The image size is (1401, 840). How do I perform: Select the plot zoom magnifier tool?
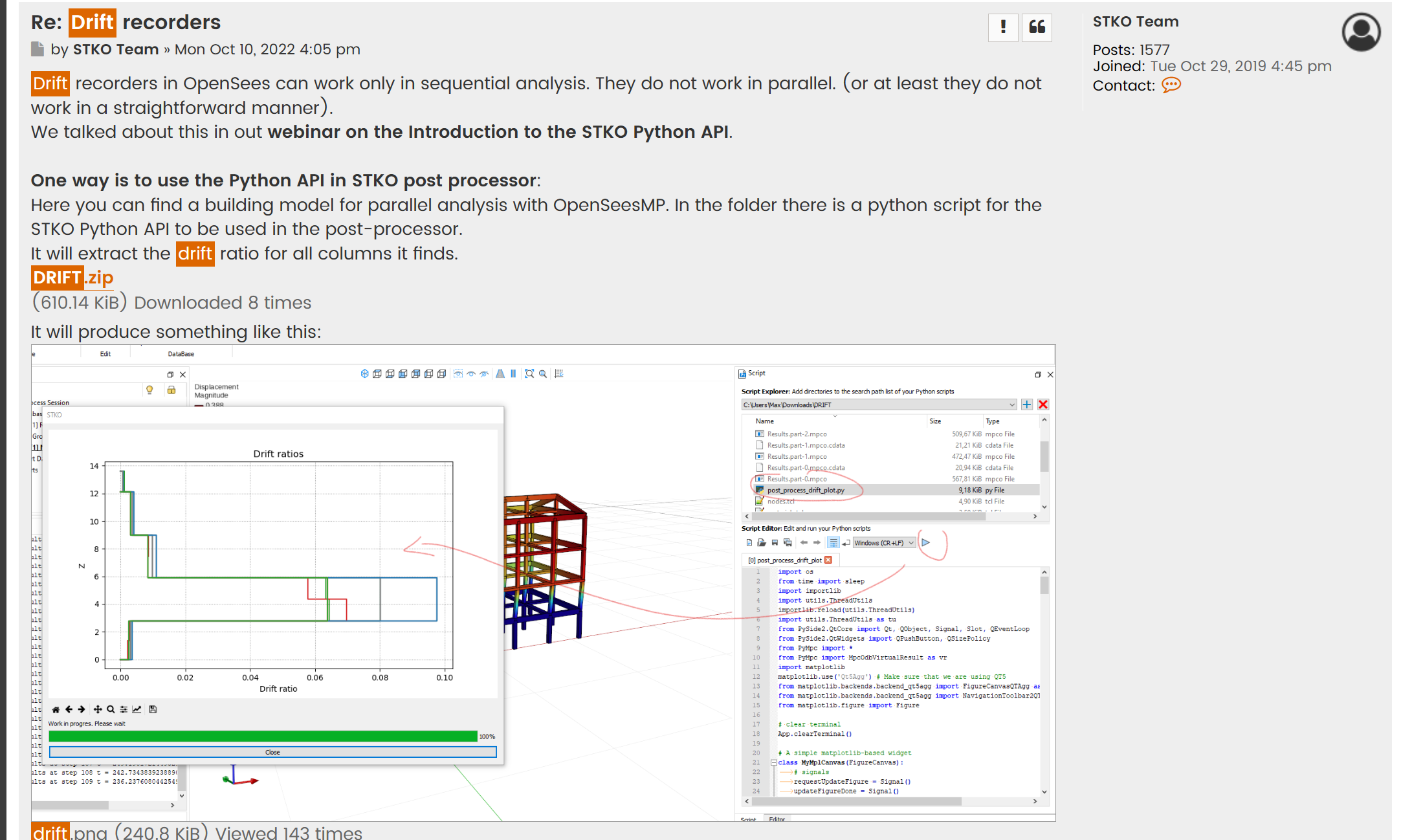point(111,709)
